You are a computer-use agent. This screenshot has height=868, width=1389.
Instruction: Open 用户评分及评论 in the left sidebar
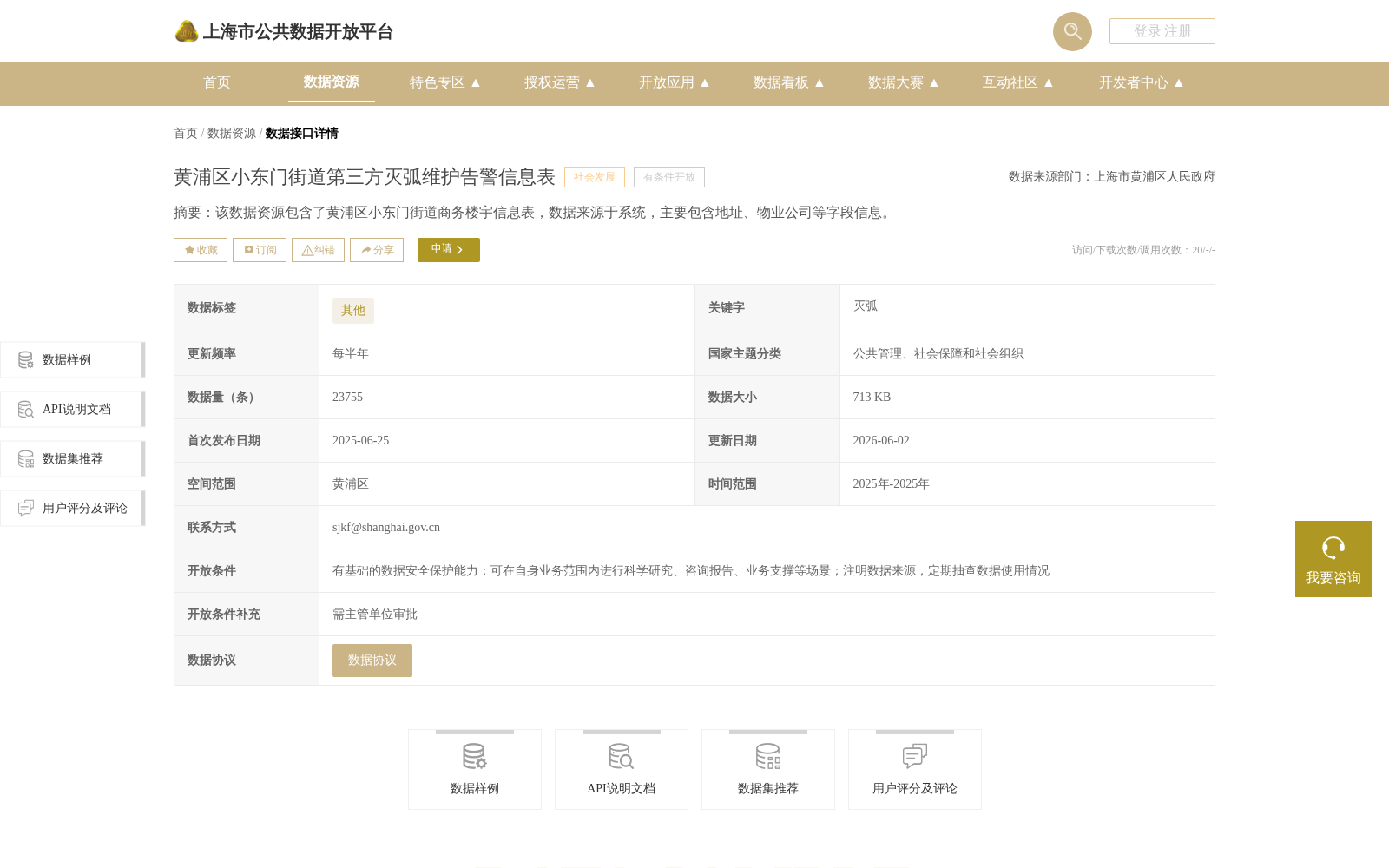73,508
